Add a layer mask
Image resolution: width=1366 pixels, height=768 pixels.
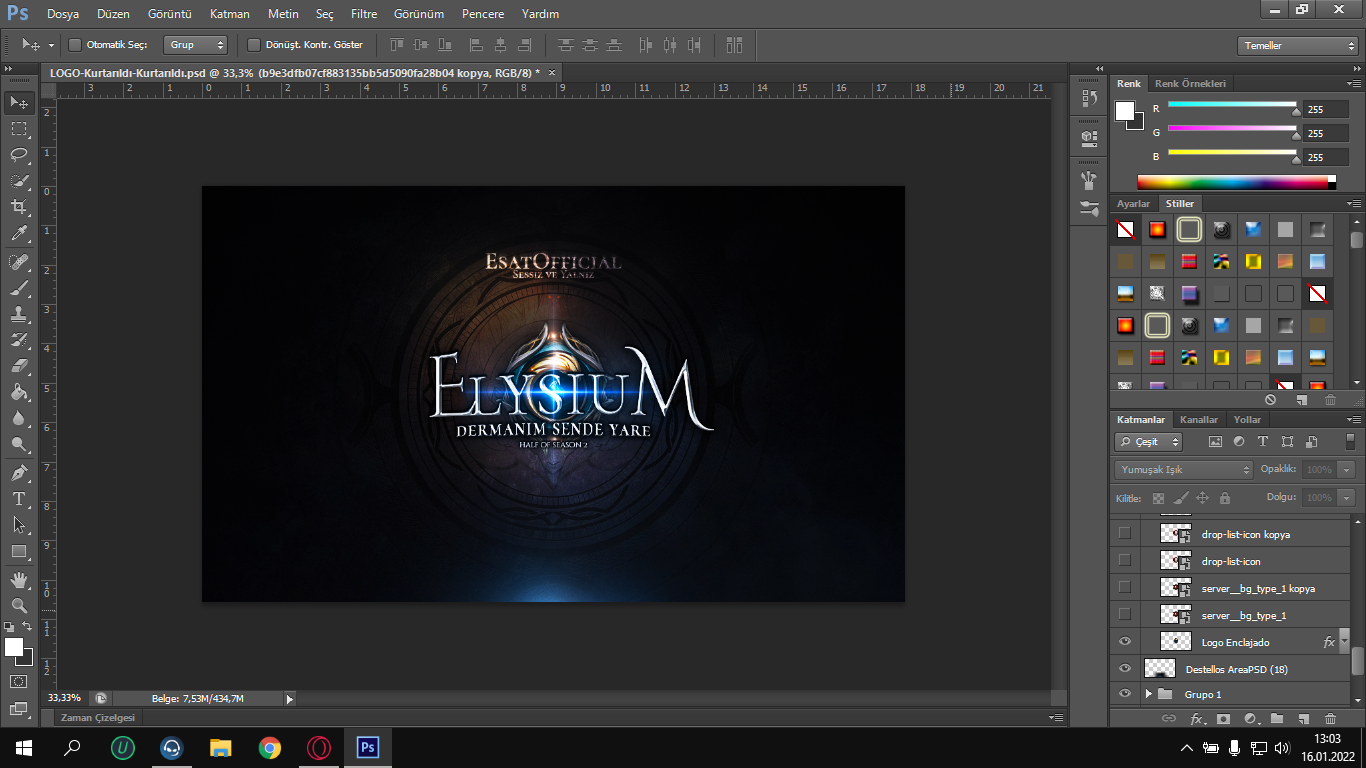coord(1223,718)
